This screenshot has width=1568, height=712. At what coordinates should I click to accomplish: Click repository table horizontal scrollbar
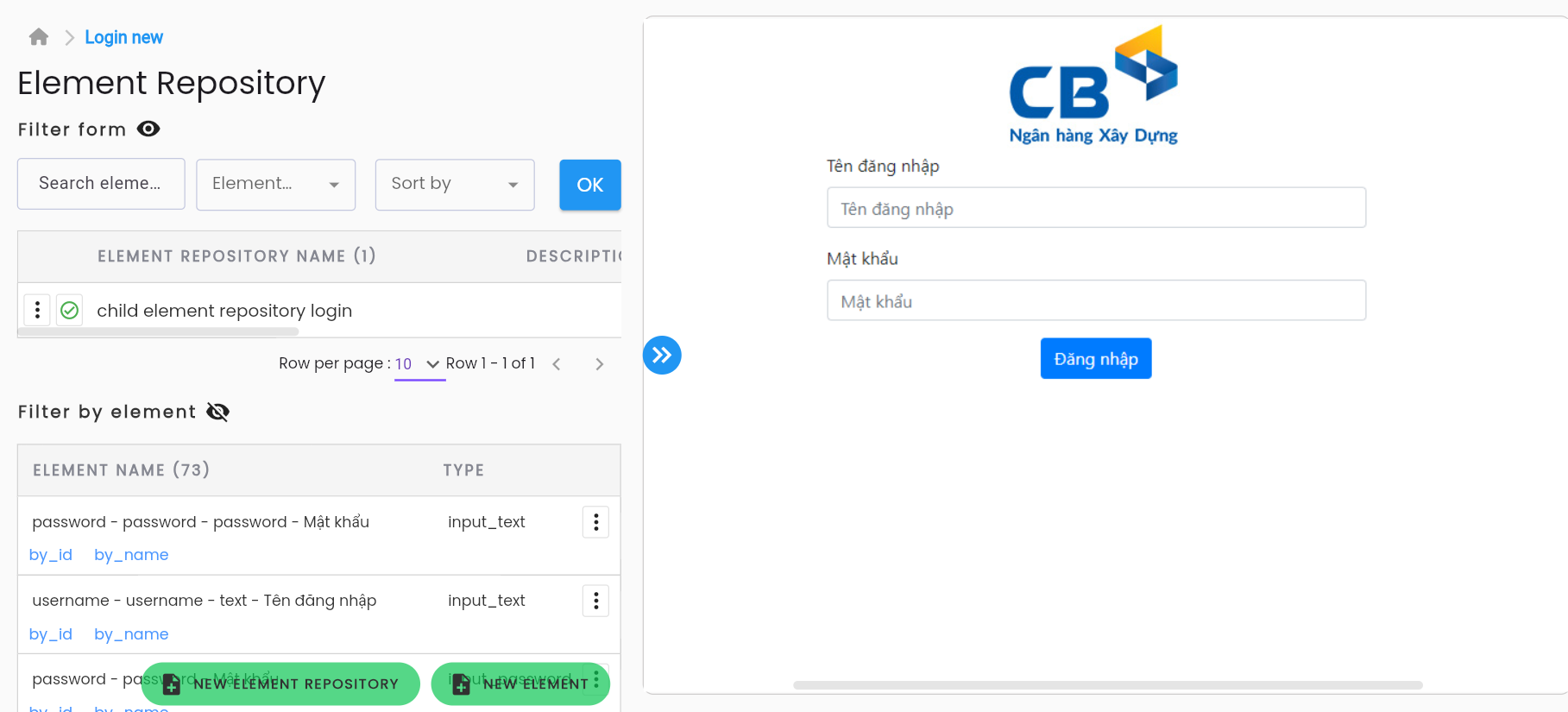158,331
